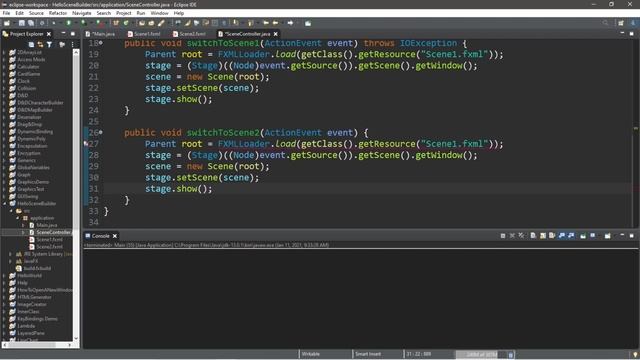Maximize the Project Explorer panel
Image resolution: width=640 pixels, height=360 pixels.
point(73,33)
